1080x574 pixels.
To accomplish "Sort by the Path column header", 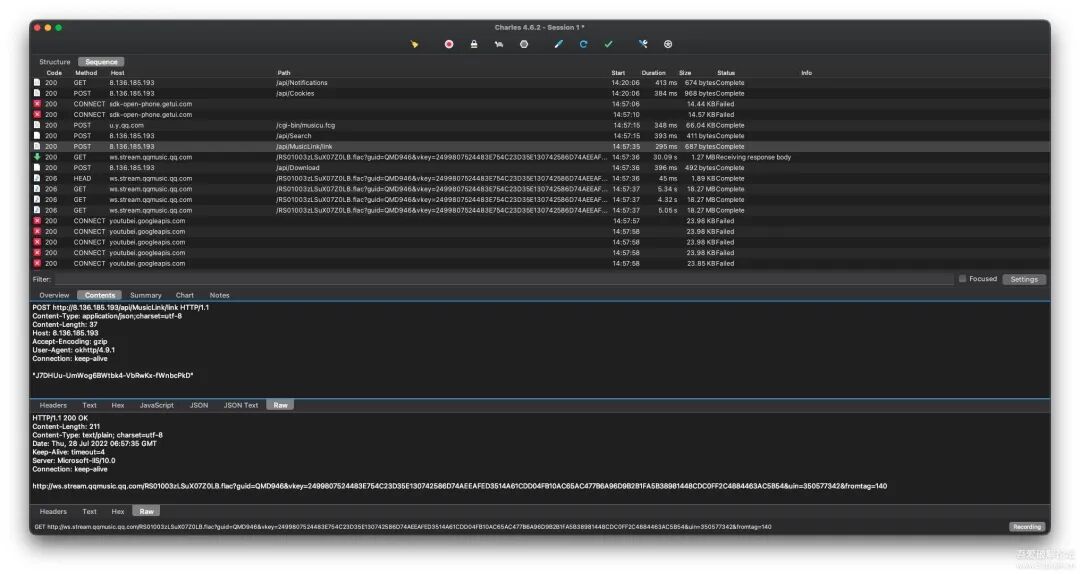I will (x=284, y=72).
